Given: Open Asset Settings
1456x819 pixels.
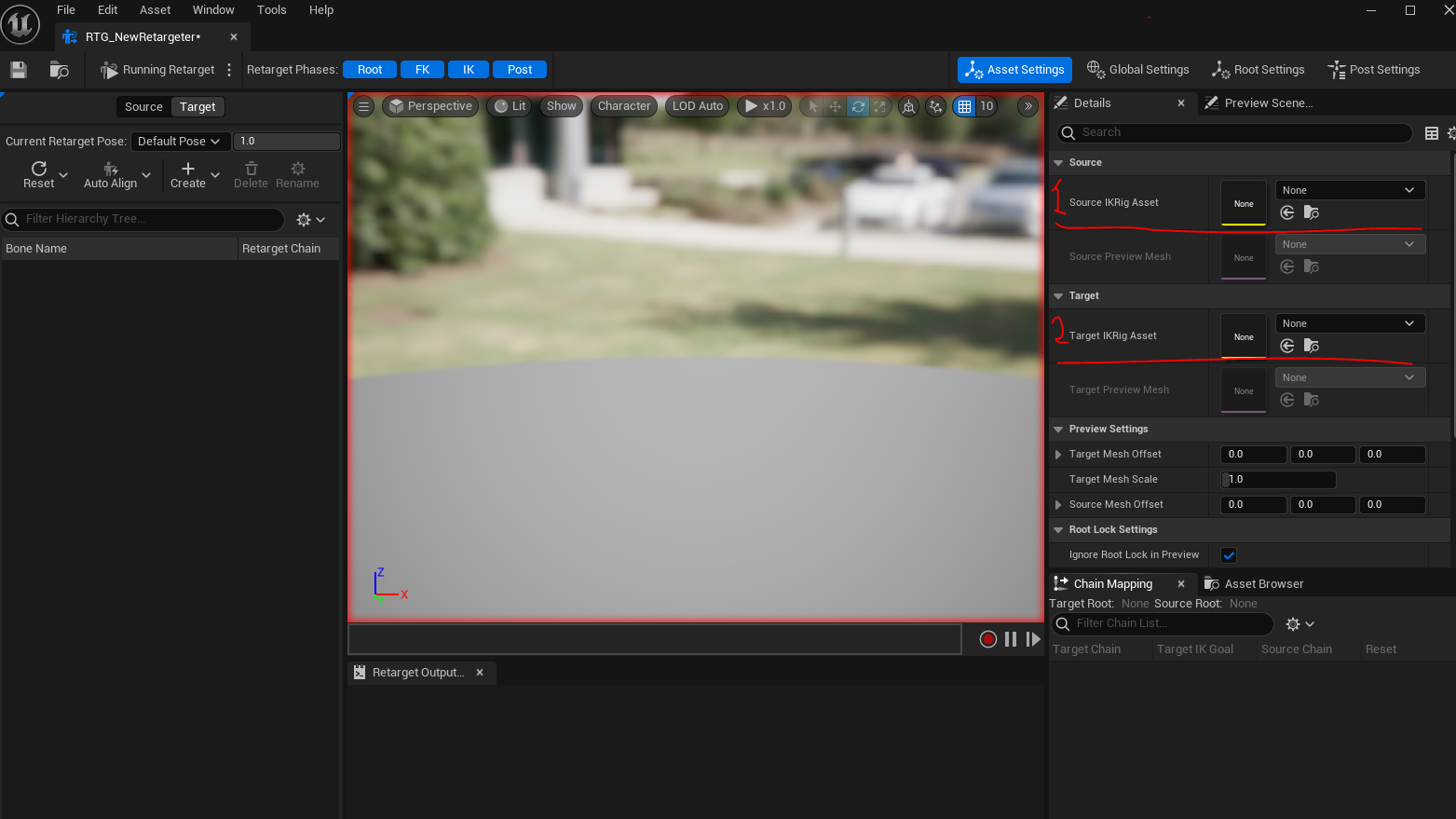Looking at the screenshot, I should pyautogui.click(x=1014, y=70).
